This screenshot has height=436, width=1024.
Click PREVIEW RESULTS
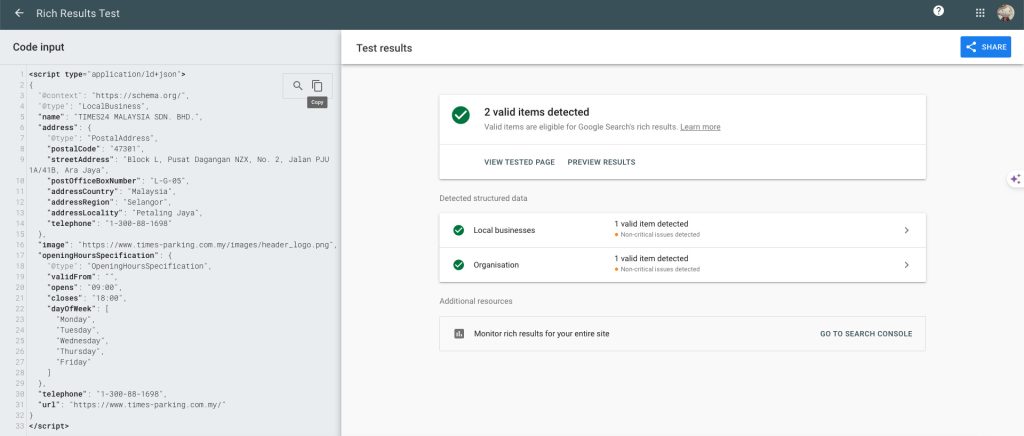601,162
